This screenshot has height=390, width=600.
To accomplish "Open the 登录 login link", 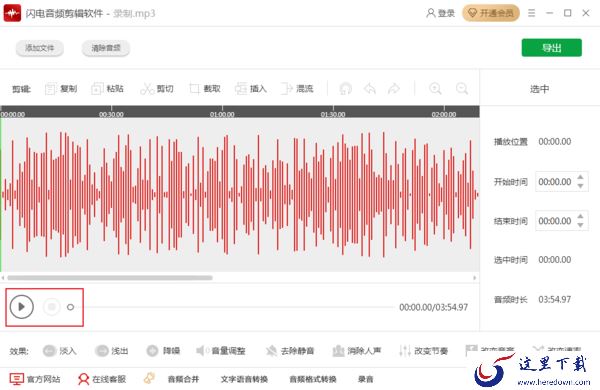I will [x=440, y=13].
